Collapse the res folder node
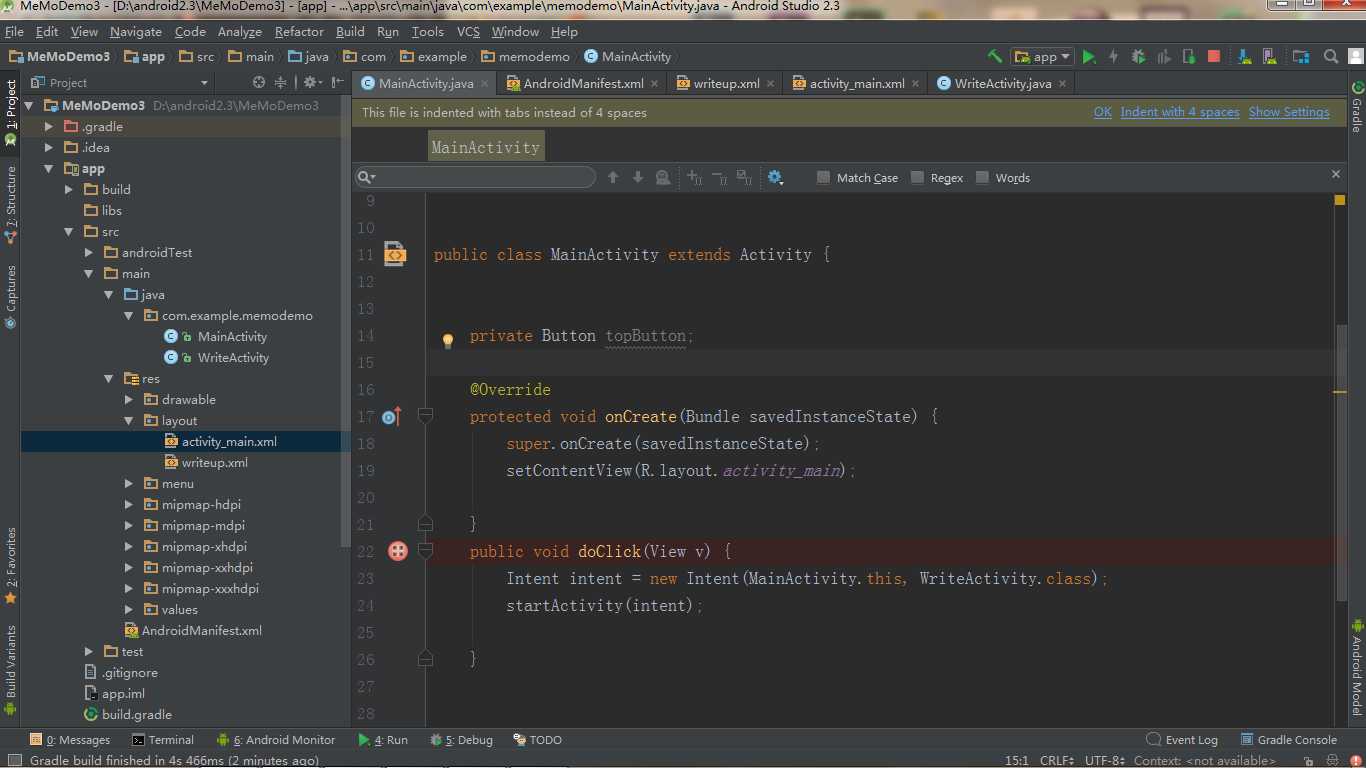 click(109, 378)
